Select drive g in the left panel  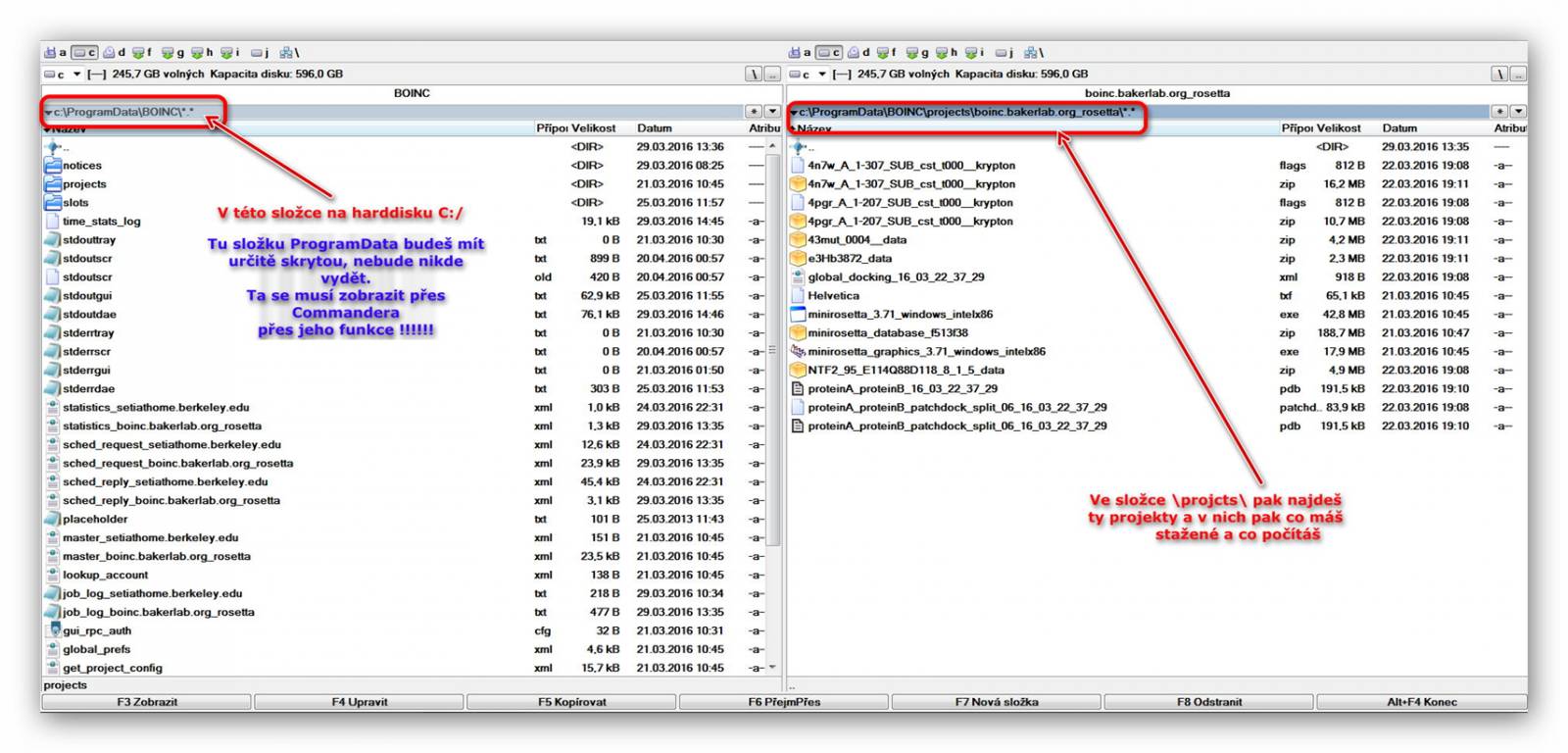(173, 53)
